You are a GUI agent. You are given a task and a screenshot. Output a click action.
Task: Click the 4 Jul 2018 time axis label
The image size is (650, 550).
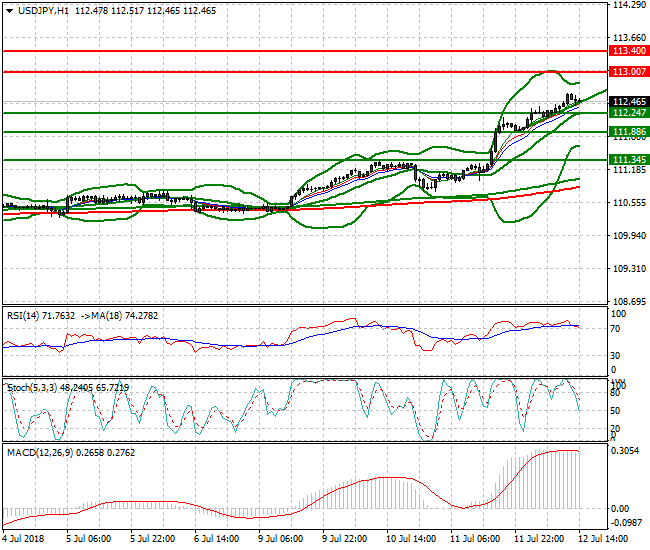(23, 539)
